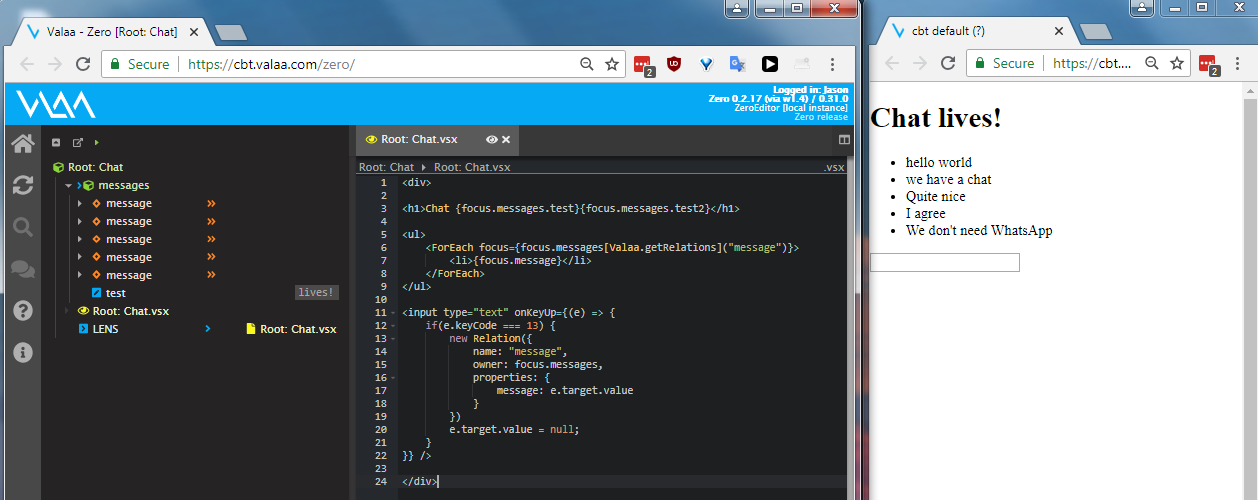Image resolution: width=1258 pixels, height=500 pixels.
Task: Click Root: Chat.vsx in the editor breadcrumb
Action: click(472, 167)
